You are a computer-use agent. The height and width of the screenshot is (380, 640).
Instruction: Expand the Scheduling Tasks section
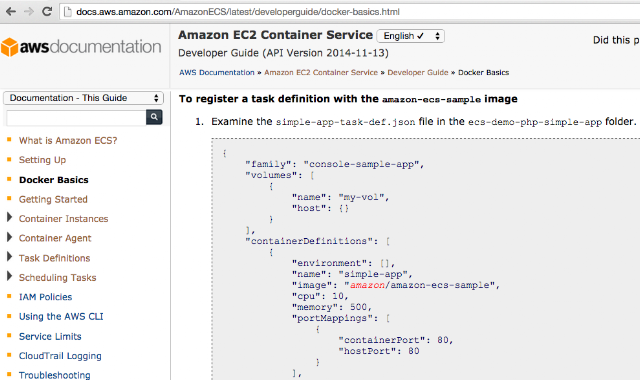(9, 276)
